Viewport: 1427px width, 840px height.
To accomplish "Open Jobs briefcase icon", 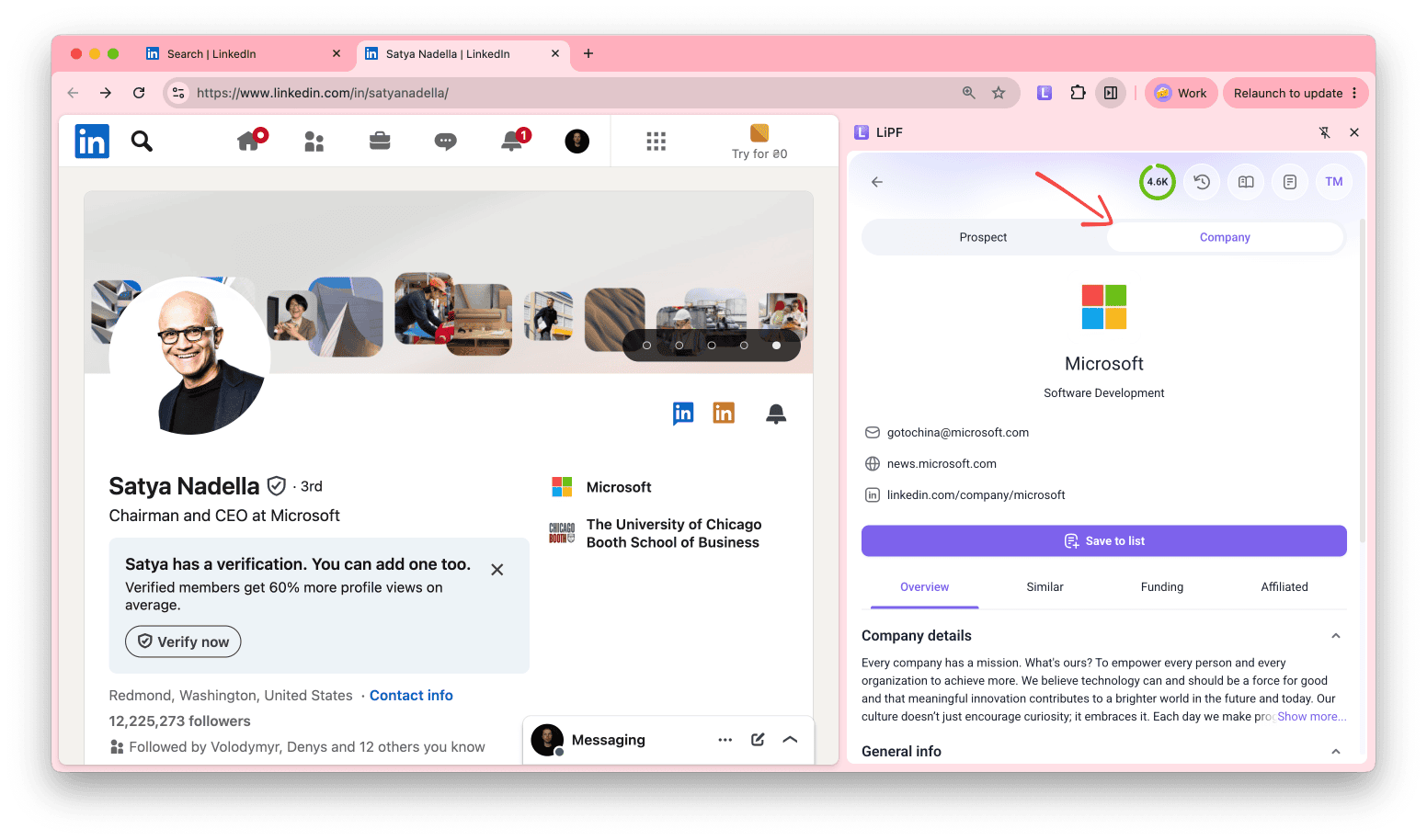I will click(380, 141).
